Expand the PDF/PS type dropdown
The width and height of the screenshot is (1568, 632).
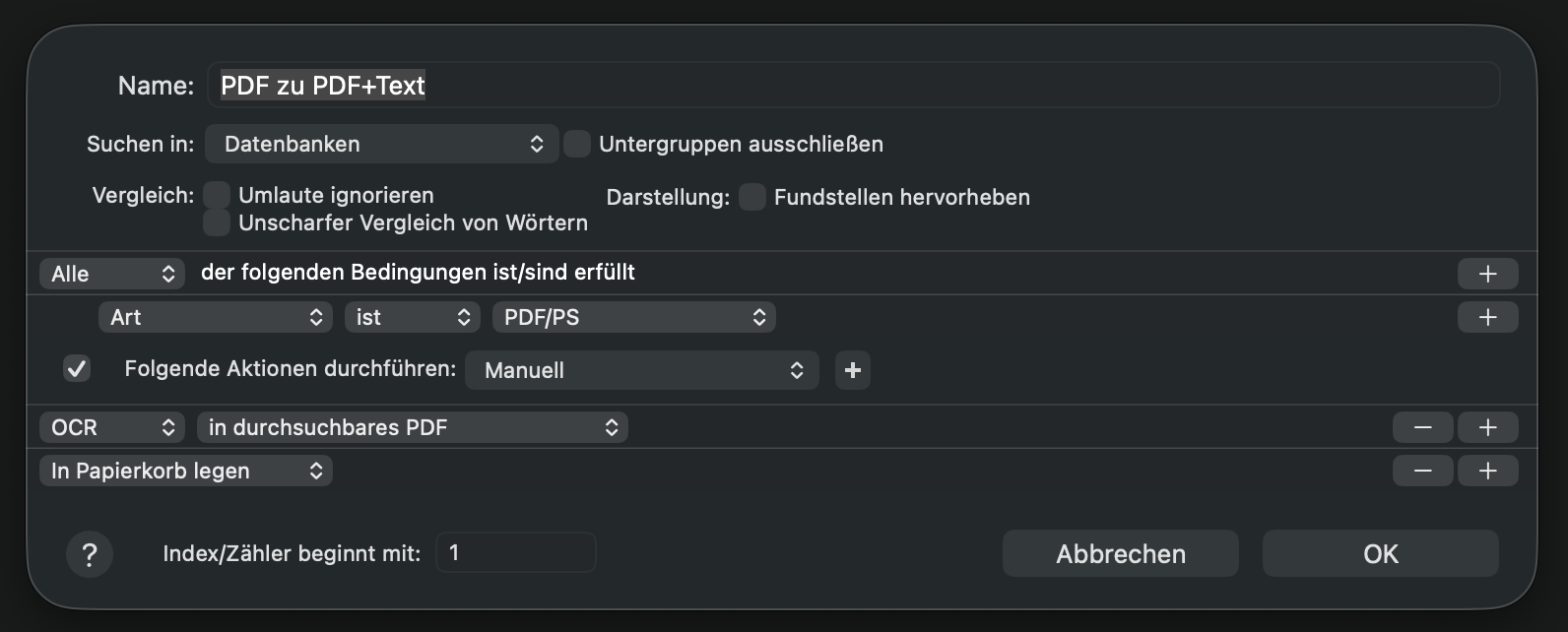point(633,317)
